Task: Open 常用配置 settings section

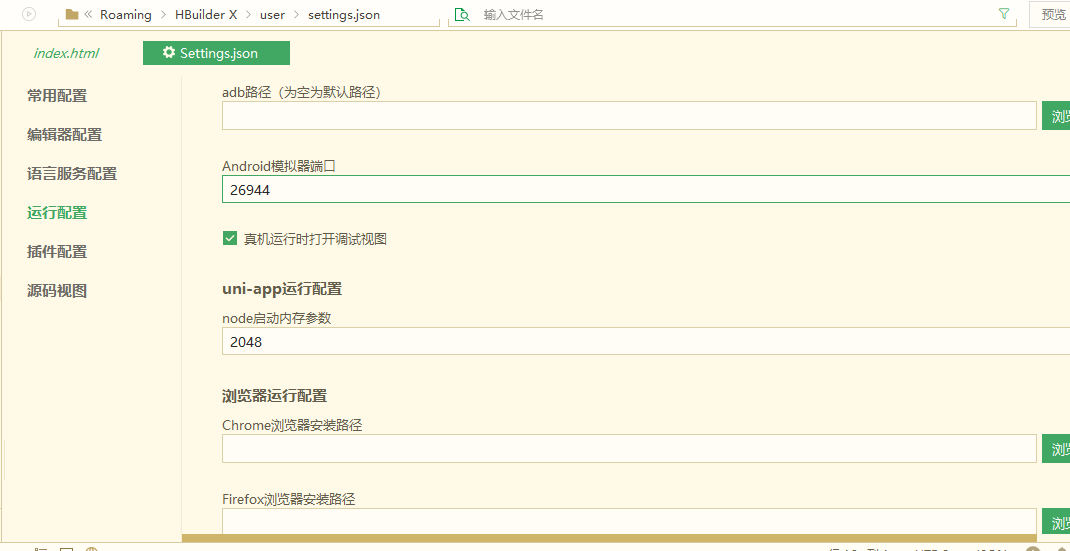Action: tap(57, 96)
